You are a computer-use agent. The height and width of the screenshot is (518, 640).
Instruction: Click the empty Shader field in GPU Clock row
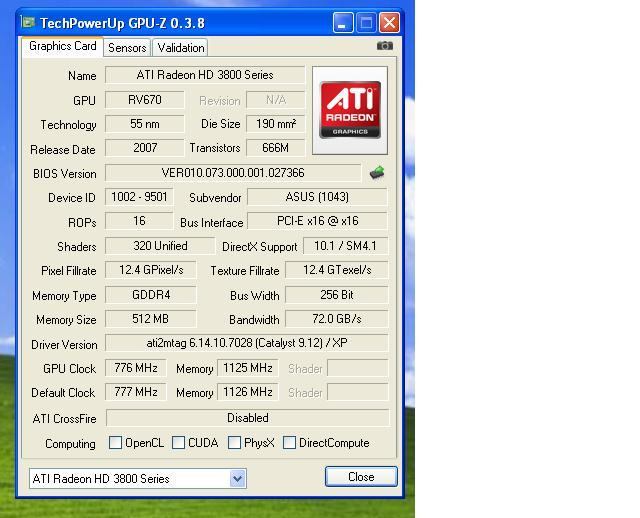point(358,368)
